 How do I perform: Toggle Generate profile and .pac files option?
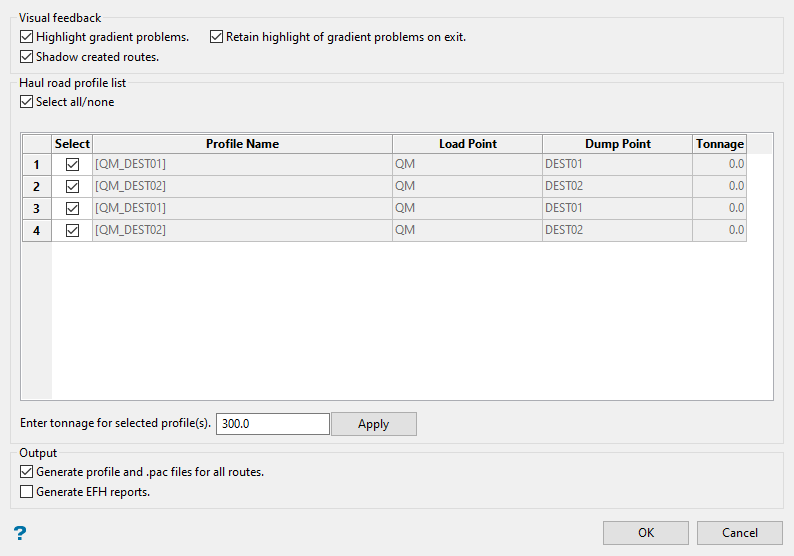(x=27, y=472)
